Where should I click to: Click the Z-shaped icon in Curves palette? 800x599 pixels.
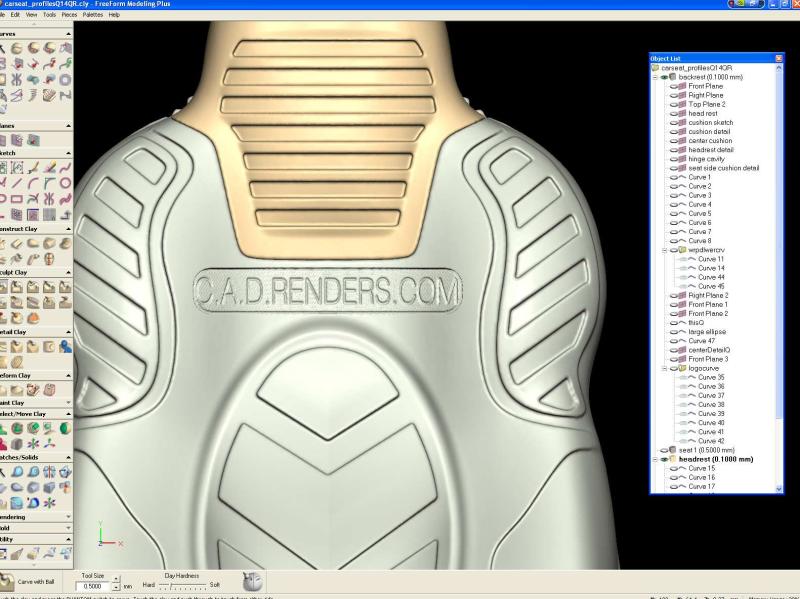tap(65, 95)
